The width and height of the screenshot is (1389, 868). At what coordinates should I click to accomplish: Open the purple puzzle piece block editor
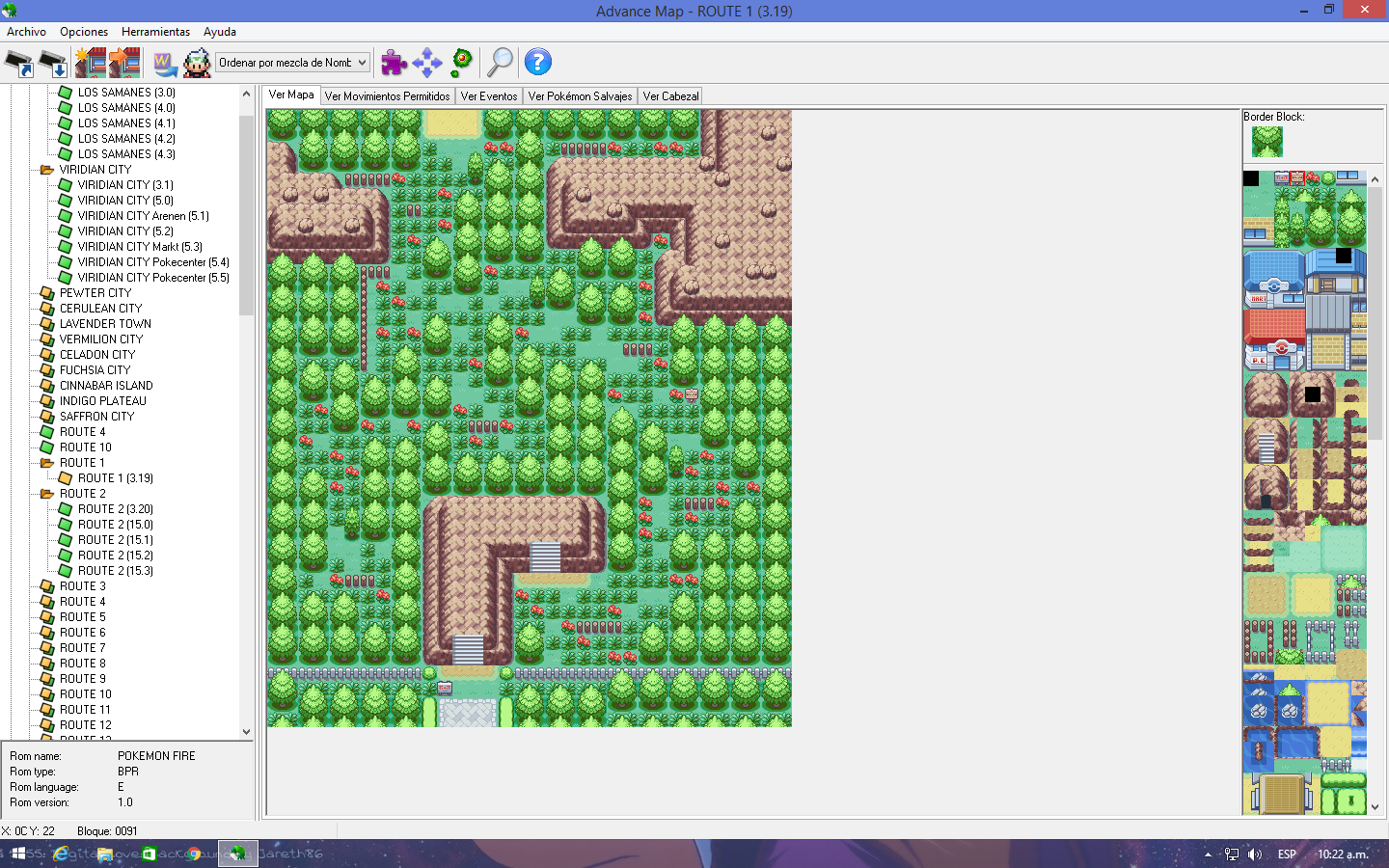pos(394,63)
